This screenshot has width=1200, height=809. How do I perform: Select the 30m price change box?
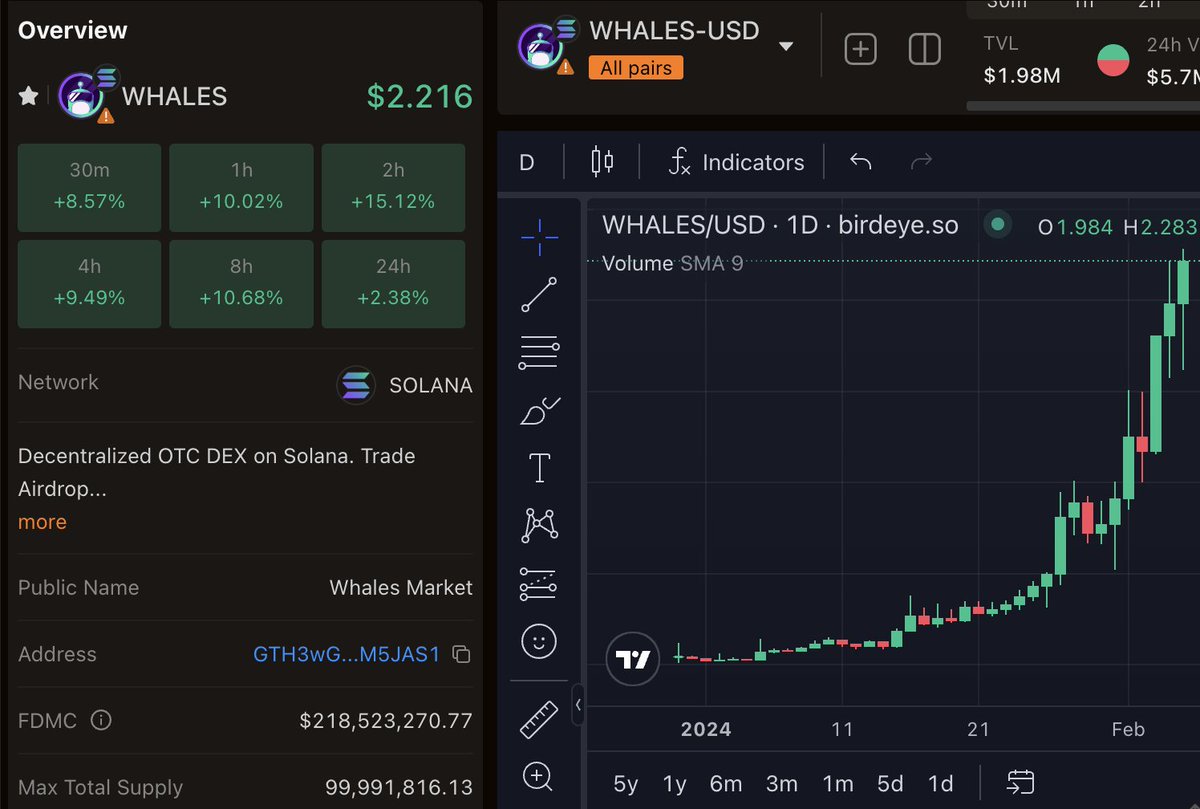tap(90, 187)
